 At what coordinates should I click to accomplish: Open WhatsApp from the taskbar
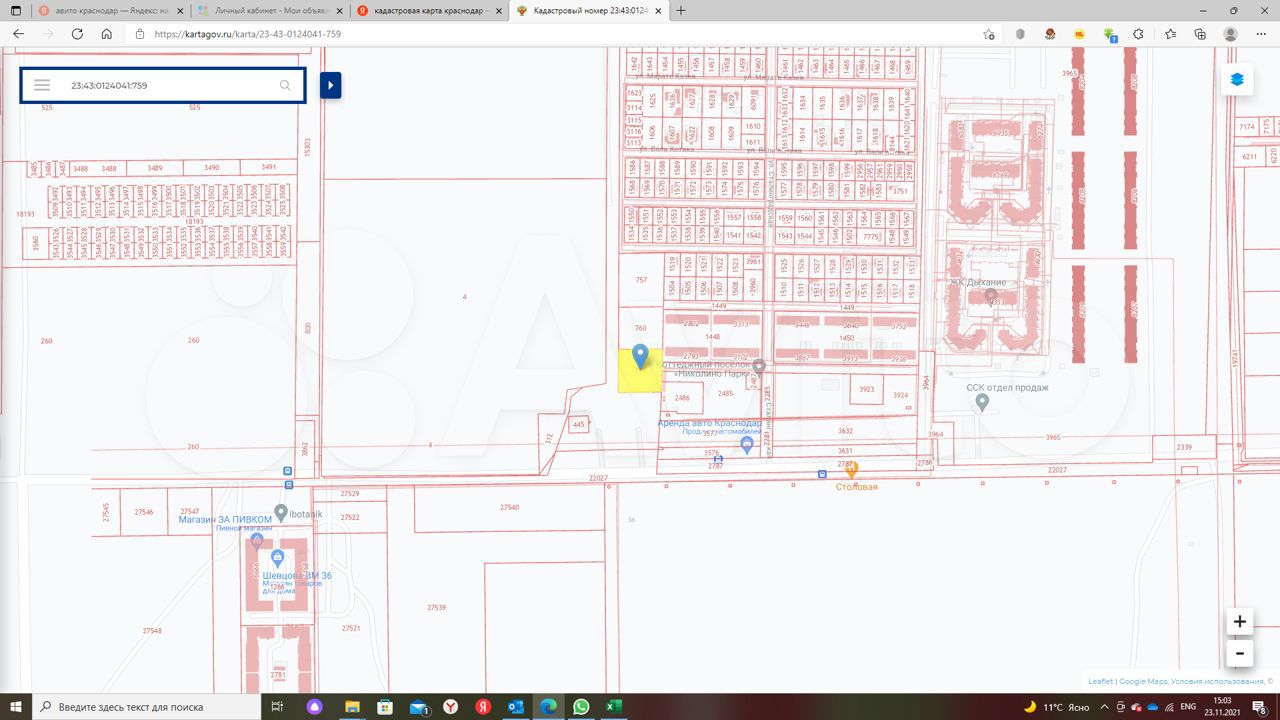pos(581,707)
